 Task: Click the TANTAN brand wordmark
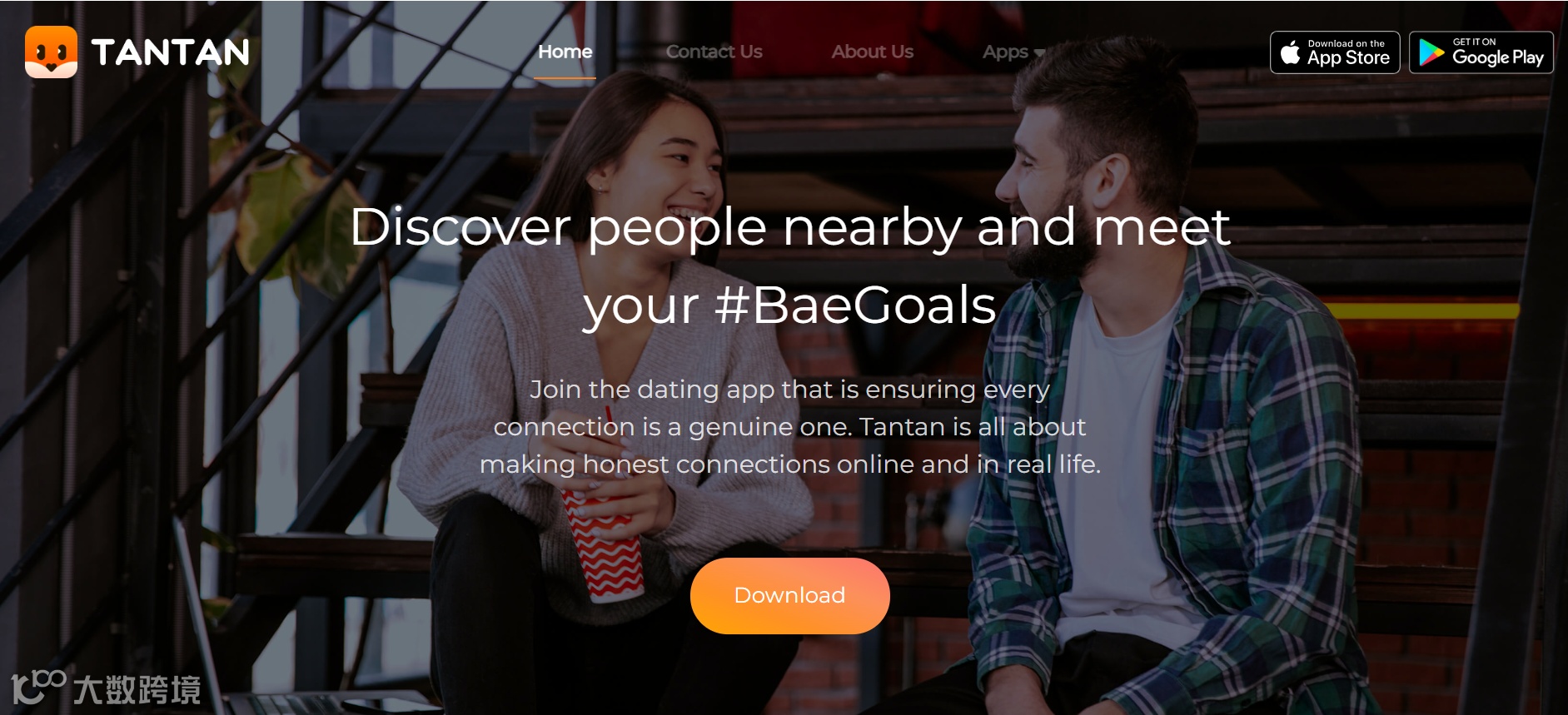tap(170, 52)
